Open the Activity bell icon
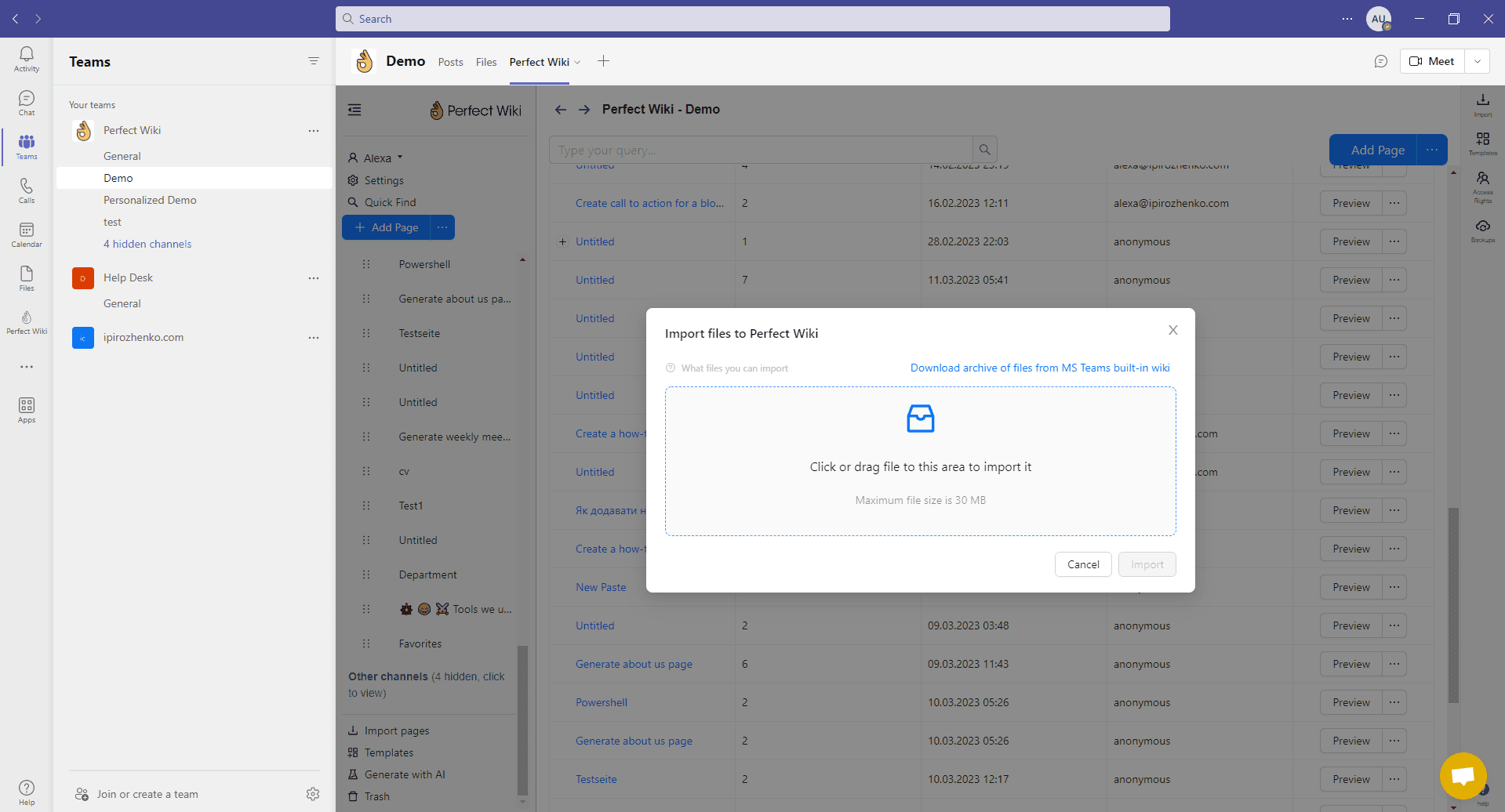 [x=27, y=59]
